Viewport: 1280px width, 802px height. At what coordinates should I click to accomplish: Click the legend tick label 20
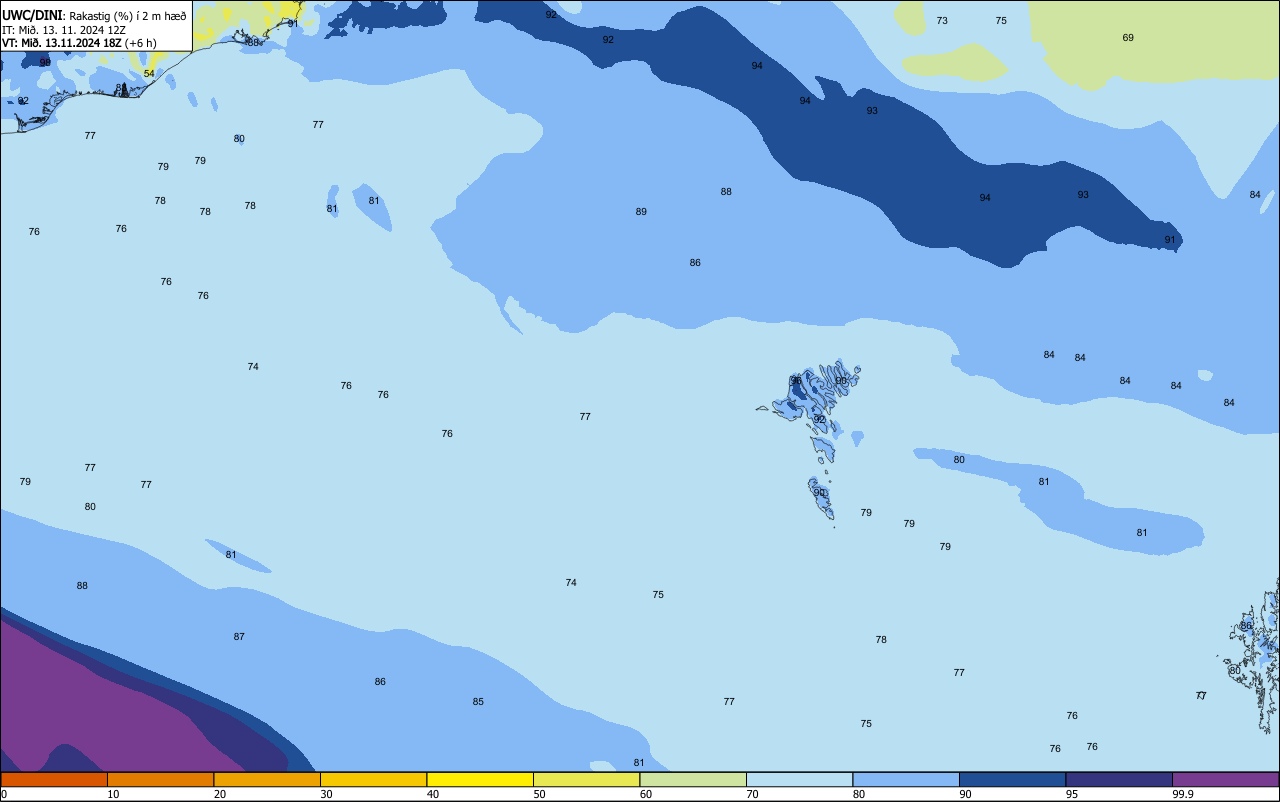click(220, 794)
